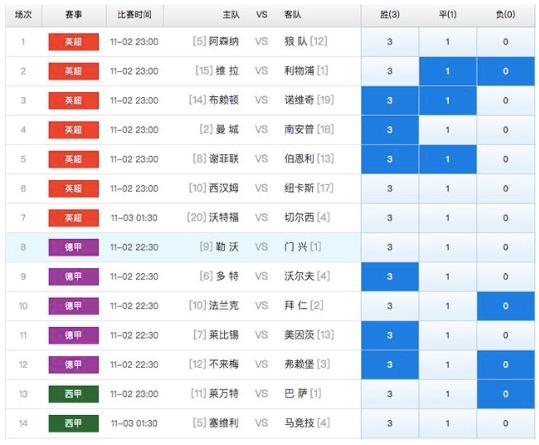Click the 比赛时间 column header
Viewport: 539px width, 445px height.
coord(134,15)
